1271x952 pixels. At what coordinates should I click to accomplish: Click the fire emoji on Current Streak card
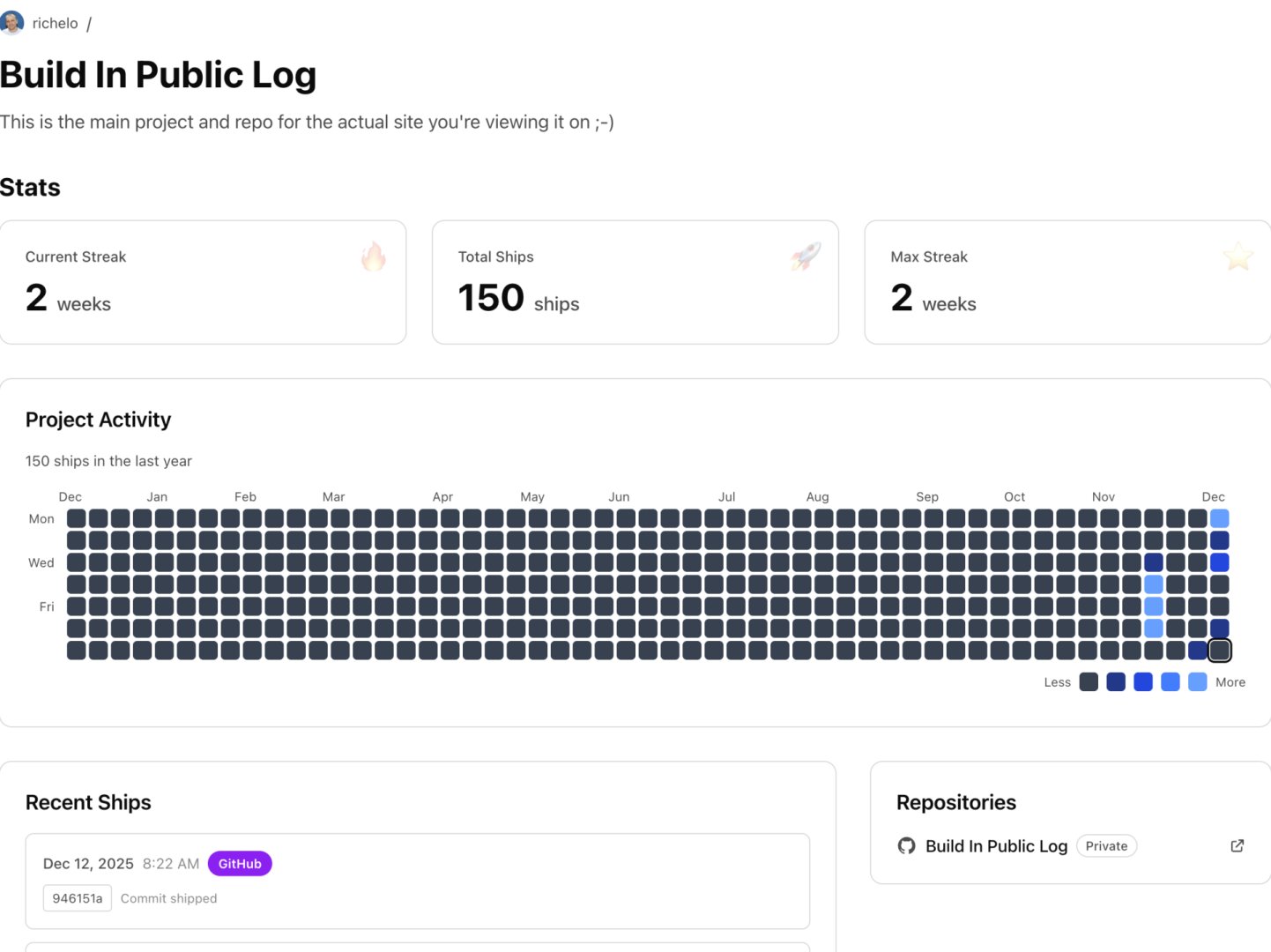[374, 257]
